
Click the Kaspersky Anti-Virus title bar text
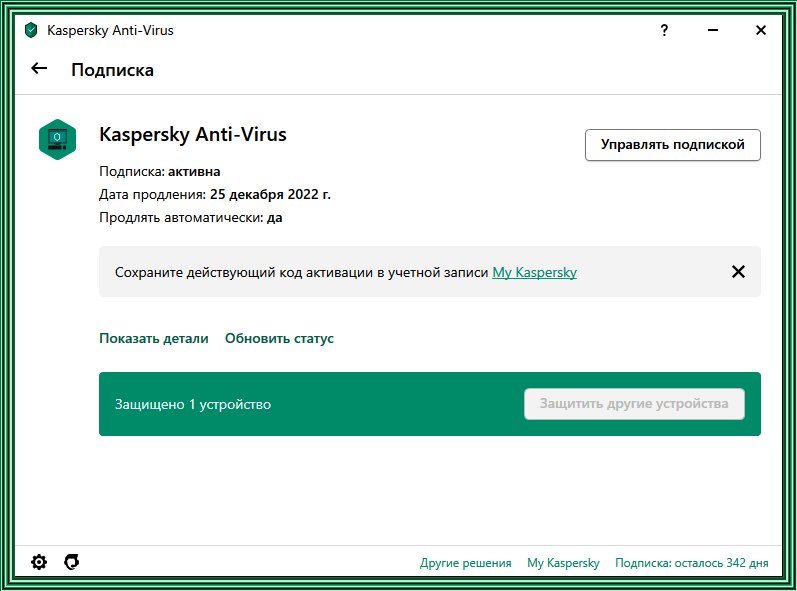click(x=110, y=30)
